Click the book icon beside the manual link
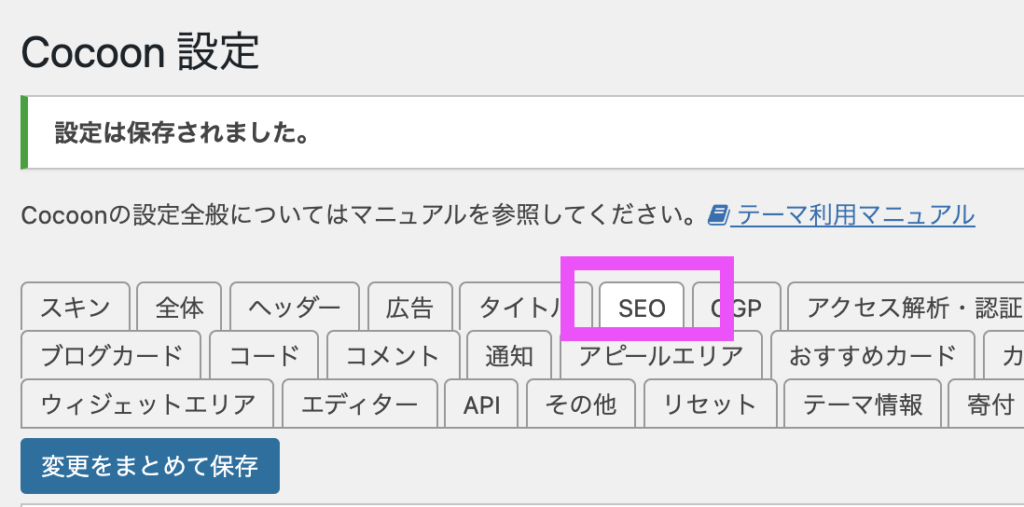Image resolution: width=1024 pixels, height=507 pixels. point(718,215)
